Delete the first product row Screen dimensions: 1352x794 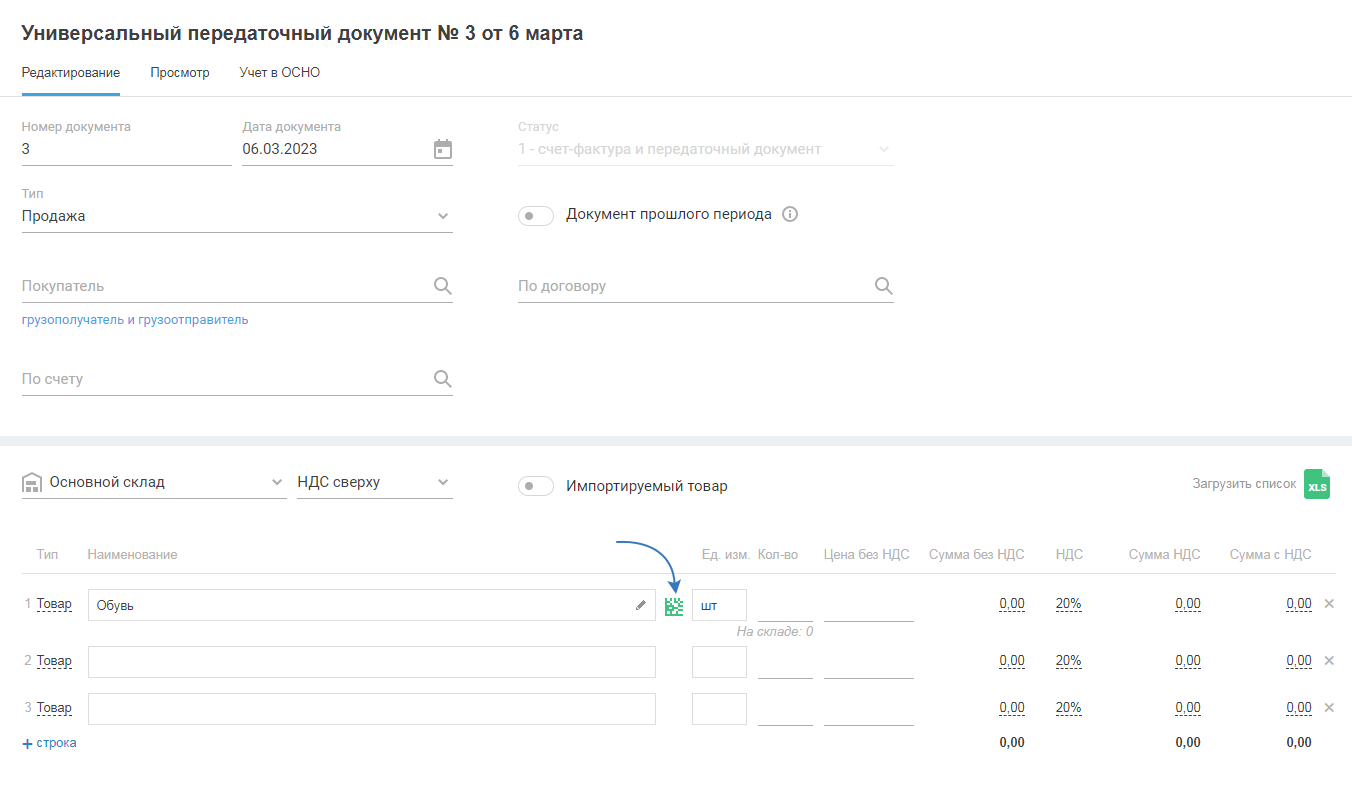pos(1329,604)
